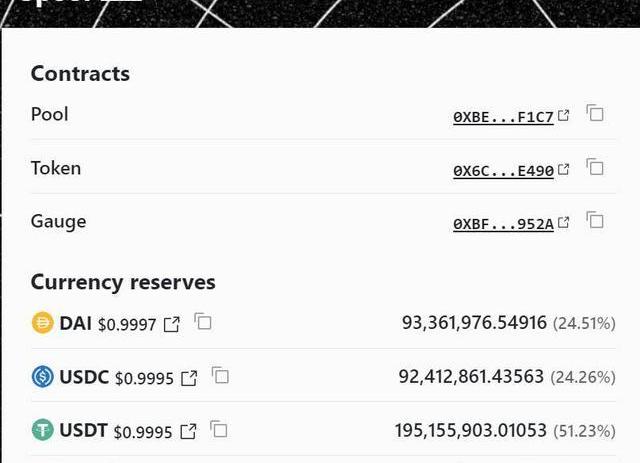Click the Currency reserves heading
Viewport: 640px width, 463px height.
[123, 282]
